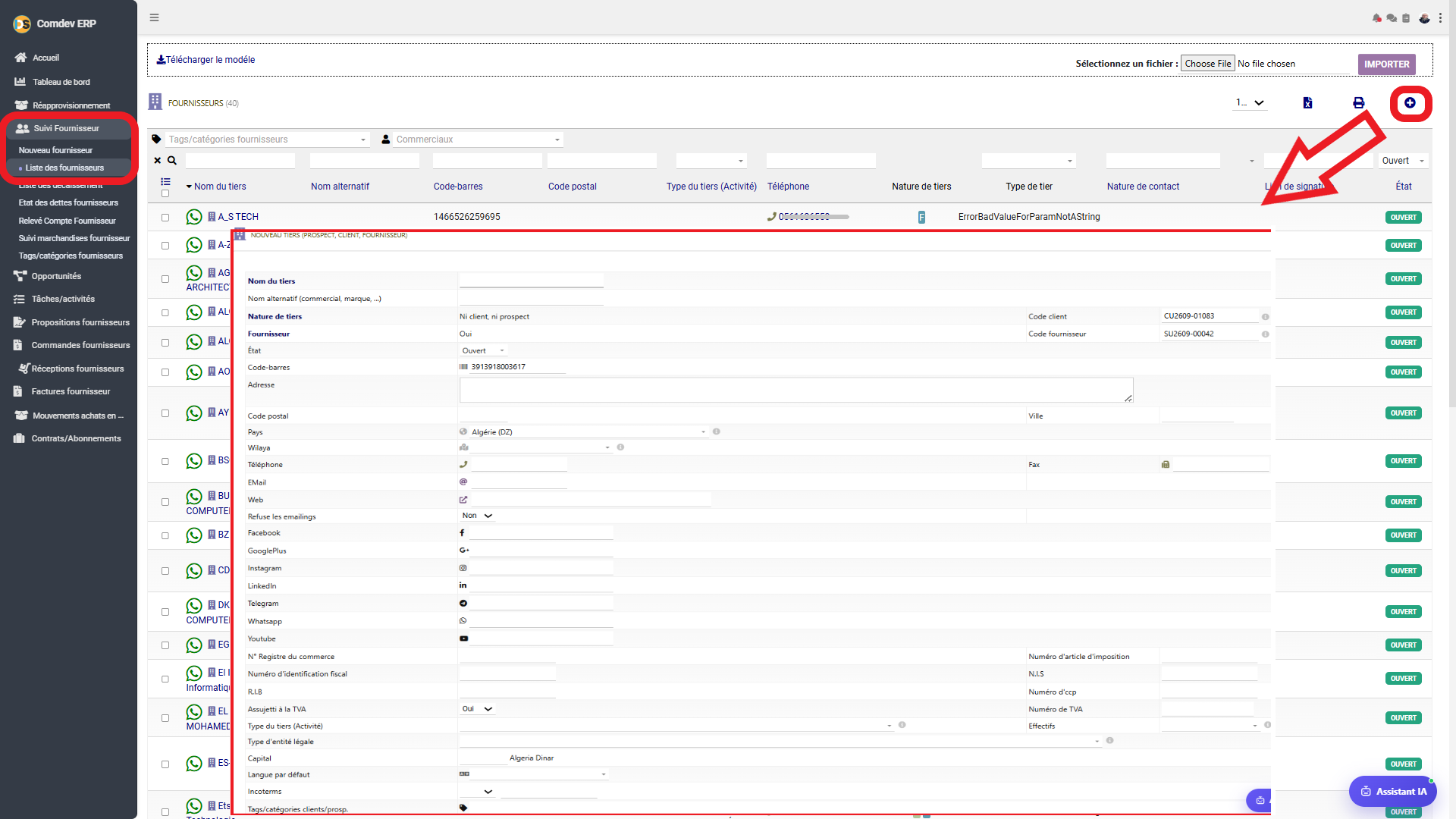Screen dimensions: 1456x819
Task: Tick the A_S TECH row checkbox
Action: pos(165,218)
